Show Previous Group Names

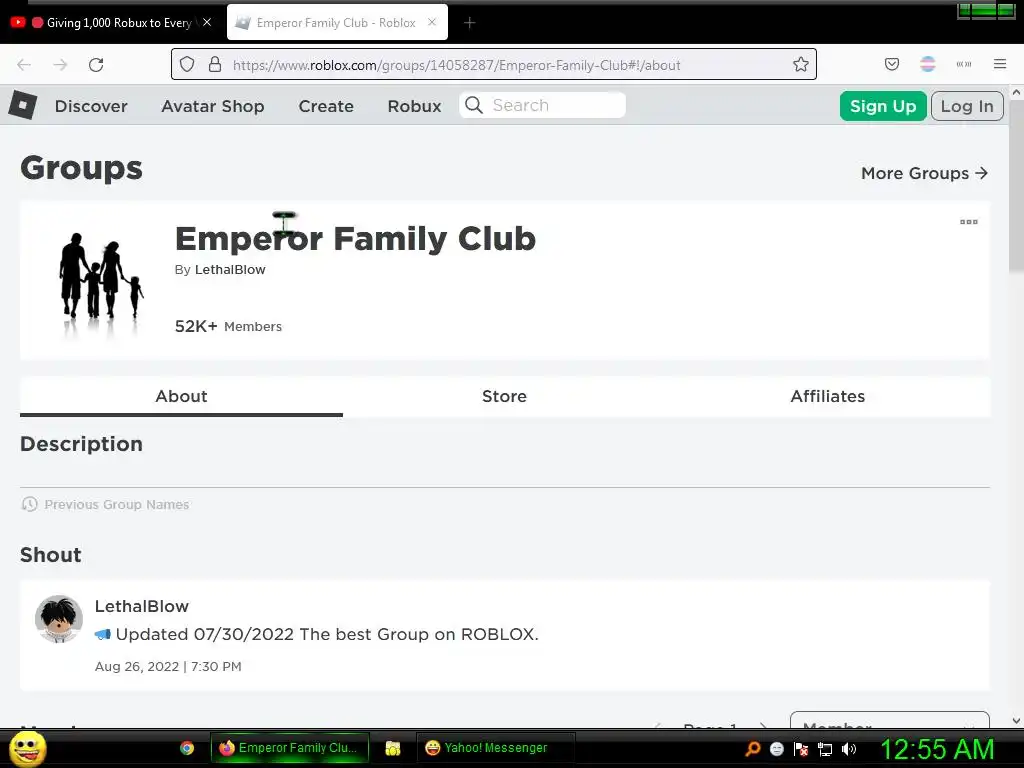pyautogui.click(x=117, y=504)
